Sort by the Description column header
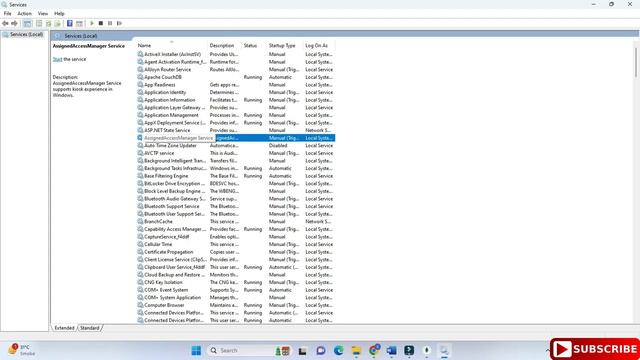Screen dimensions: 640x360 coord(224,45)
